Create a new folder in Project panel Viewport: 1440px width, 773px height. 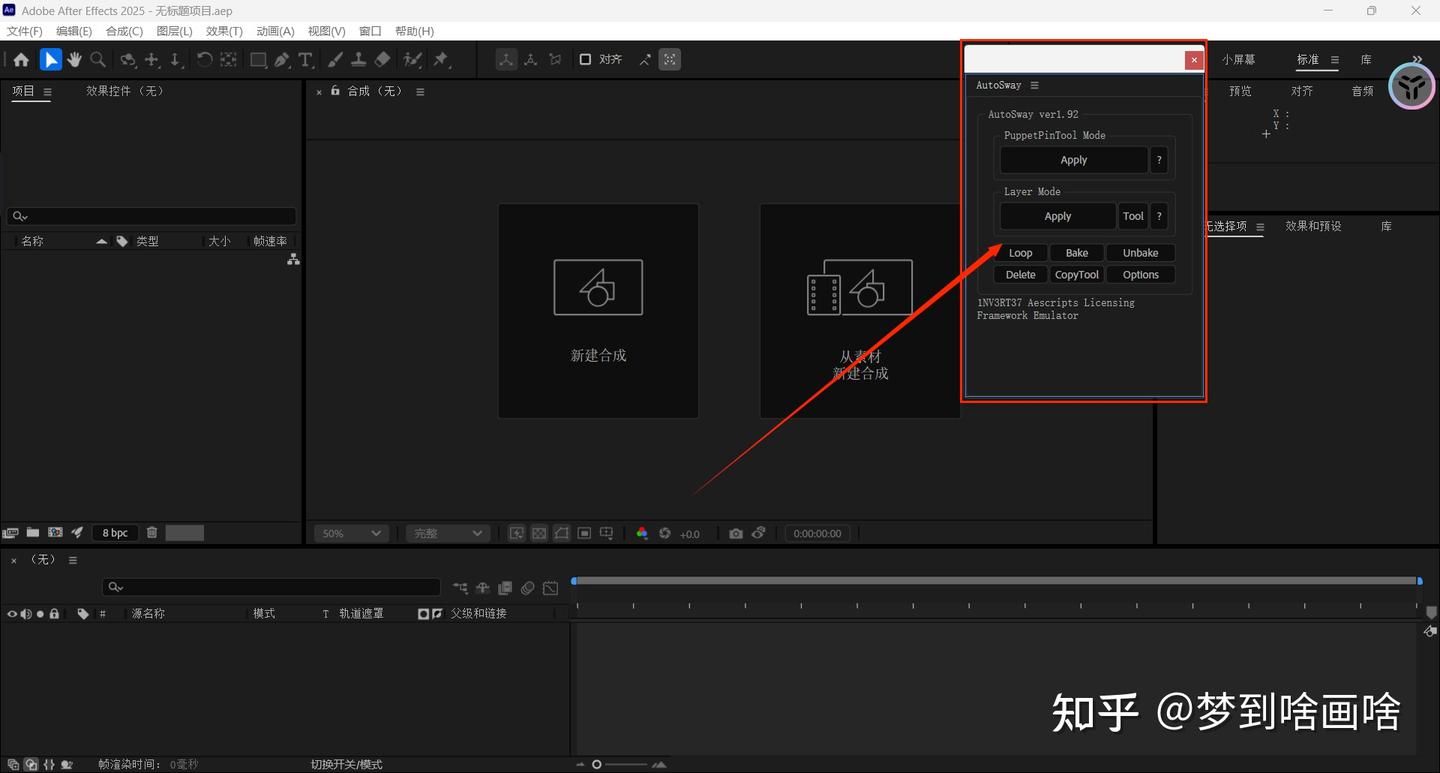pos(33,533)
